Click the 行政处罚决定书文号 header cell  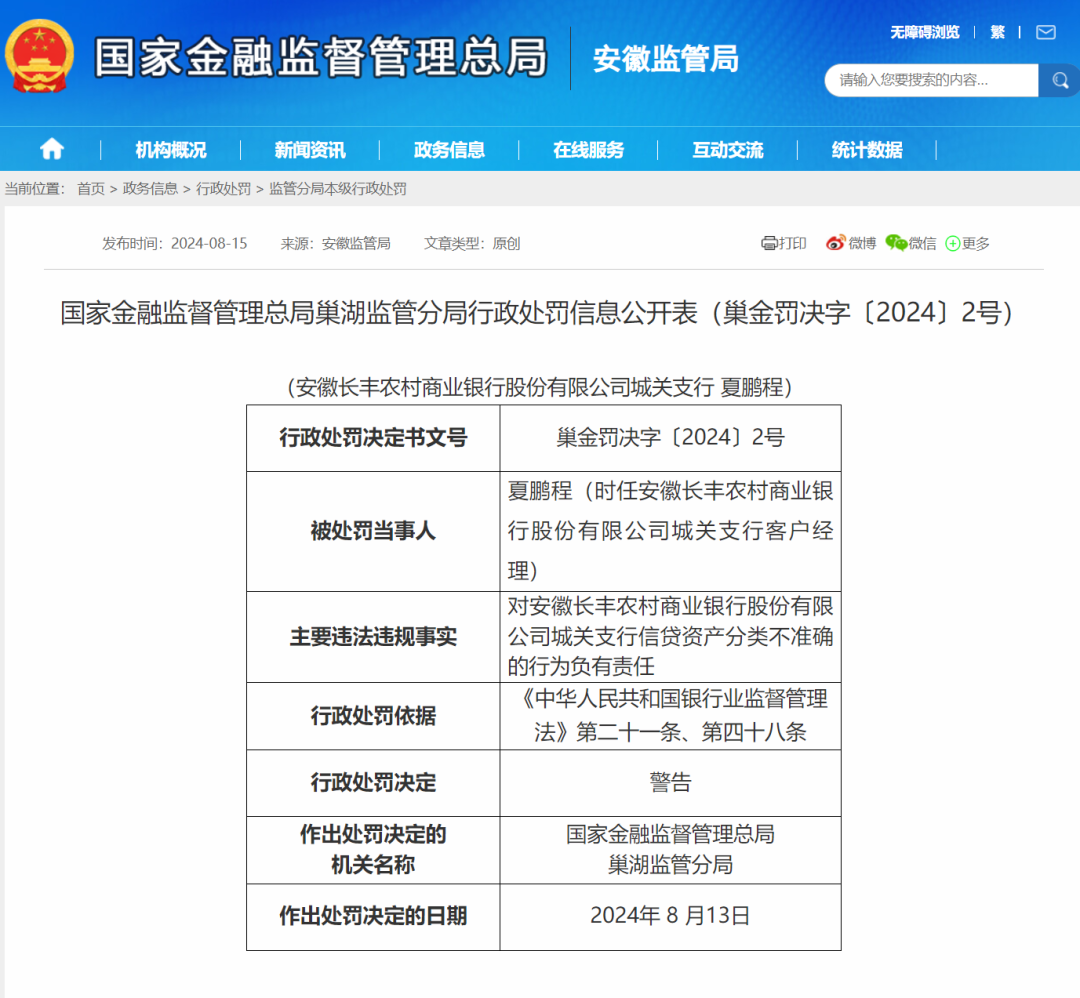click(373, 438)
